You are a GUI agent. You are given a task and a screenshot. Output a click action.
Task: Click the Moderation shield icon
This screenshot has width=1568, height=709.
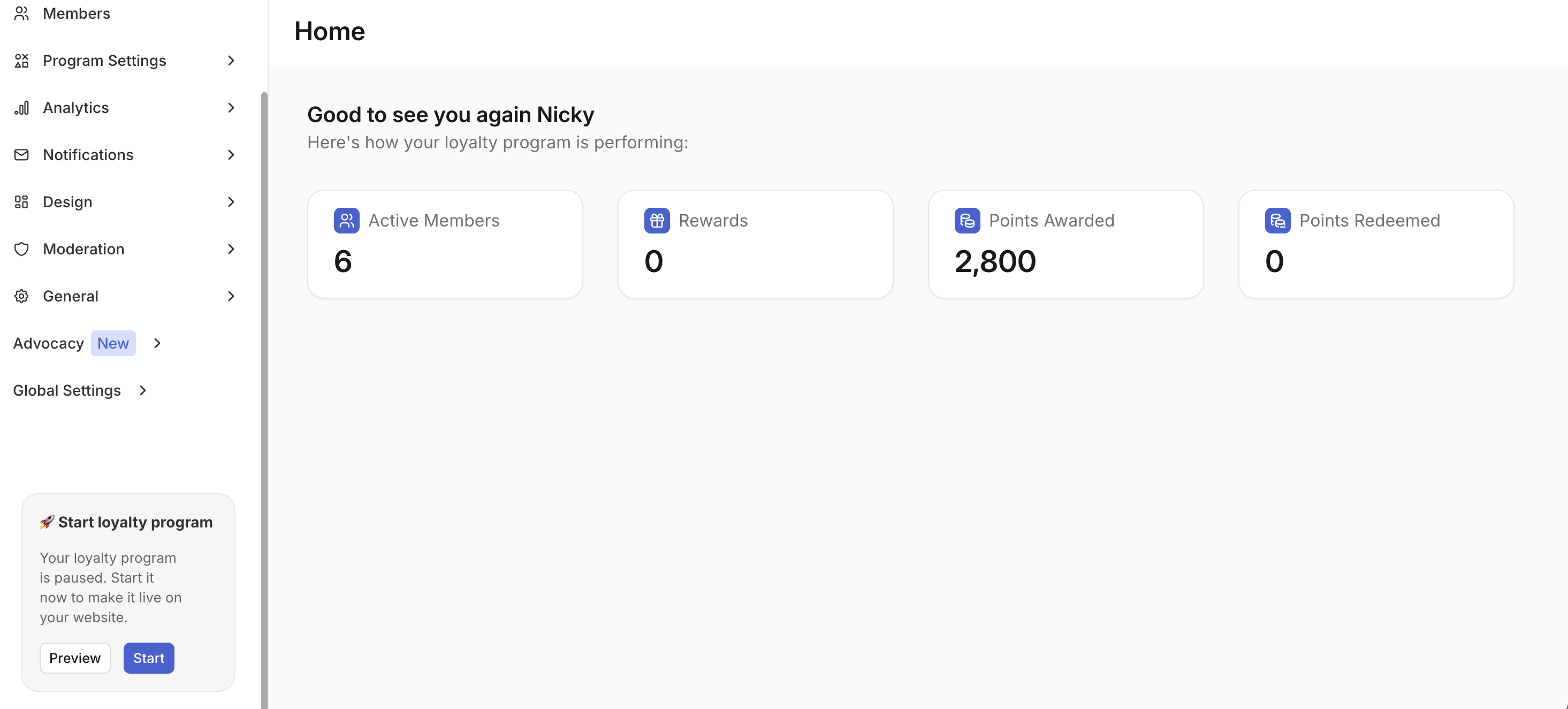[x=21, y=249]
